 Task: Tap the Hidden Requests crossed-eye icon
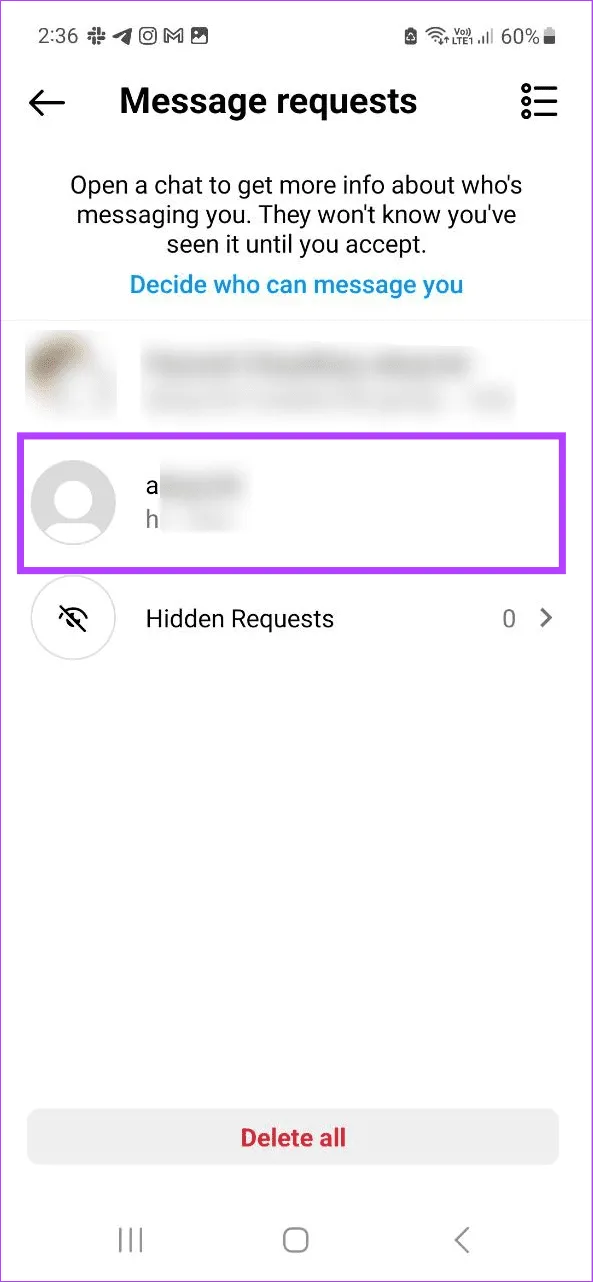click(x=73, y=619)
